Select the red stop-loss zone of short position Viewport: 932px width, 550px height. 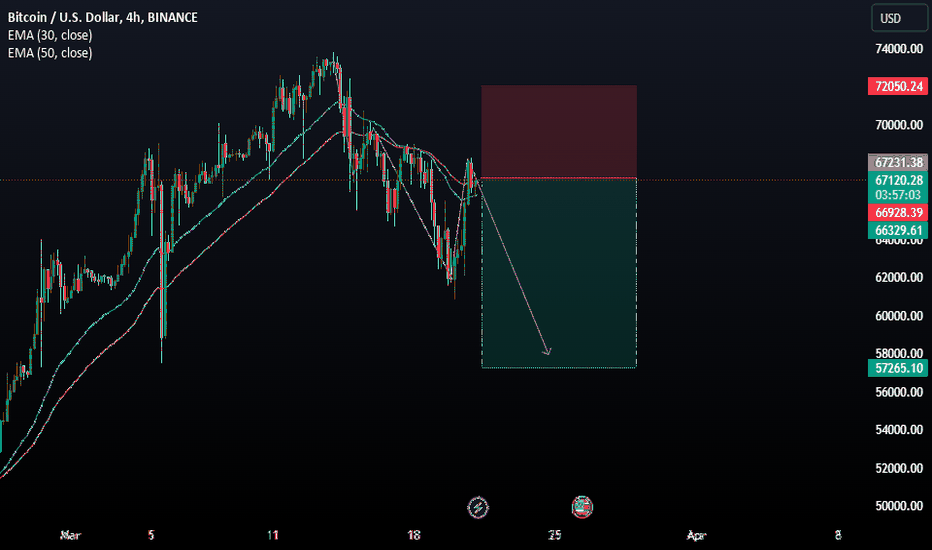point(559,131)
